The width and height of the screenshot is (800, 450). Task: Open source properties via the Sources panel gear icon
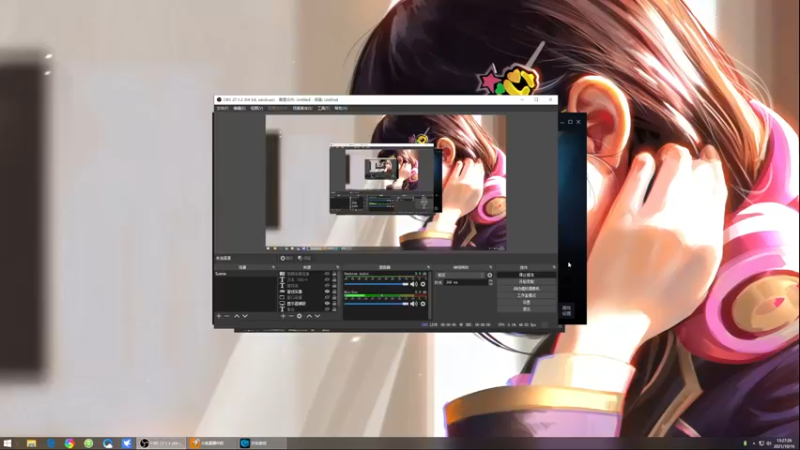(x=299, y=316)
